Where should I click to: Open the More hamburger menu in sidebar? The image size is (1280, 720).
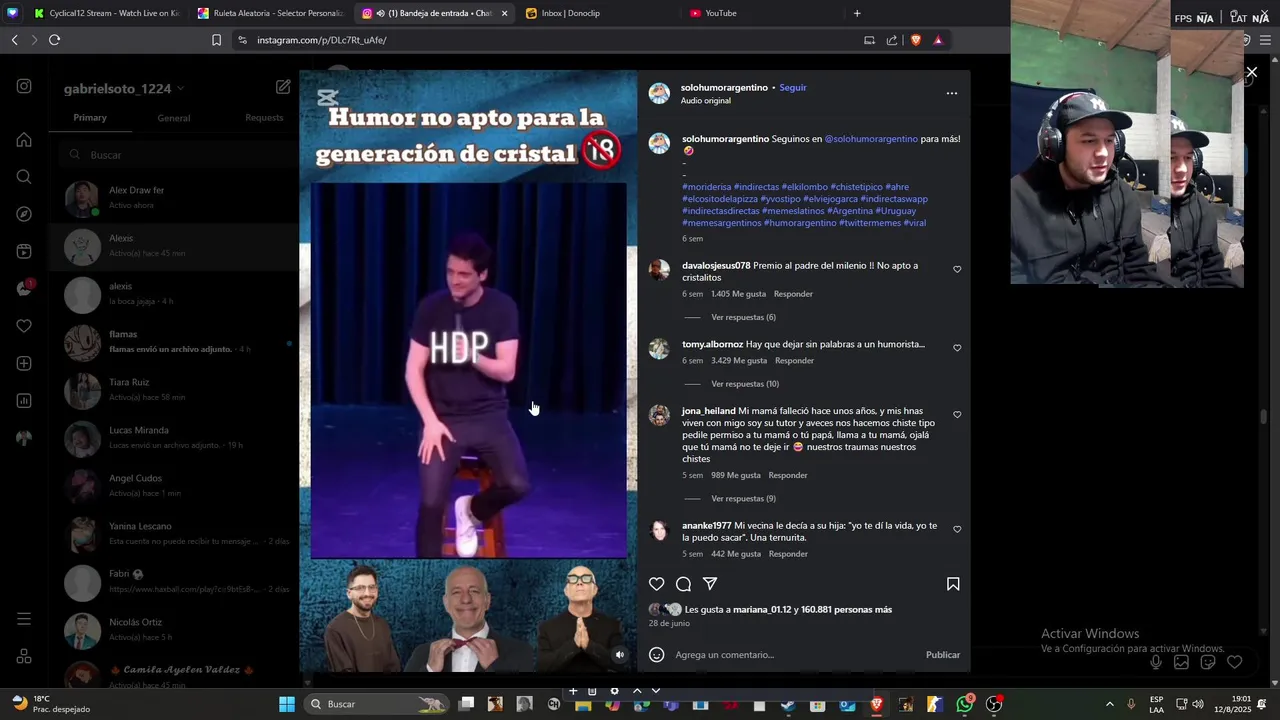tap(24, 619)
